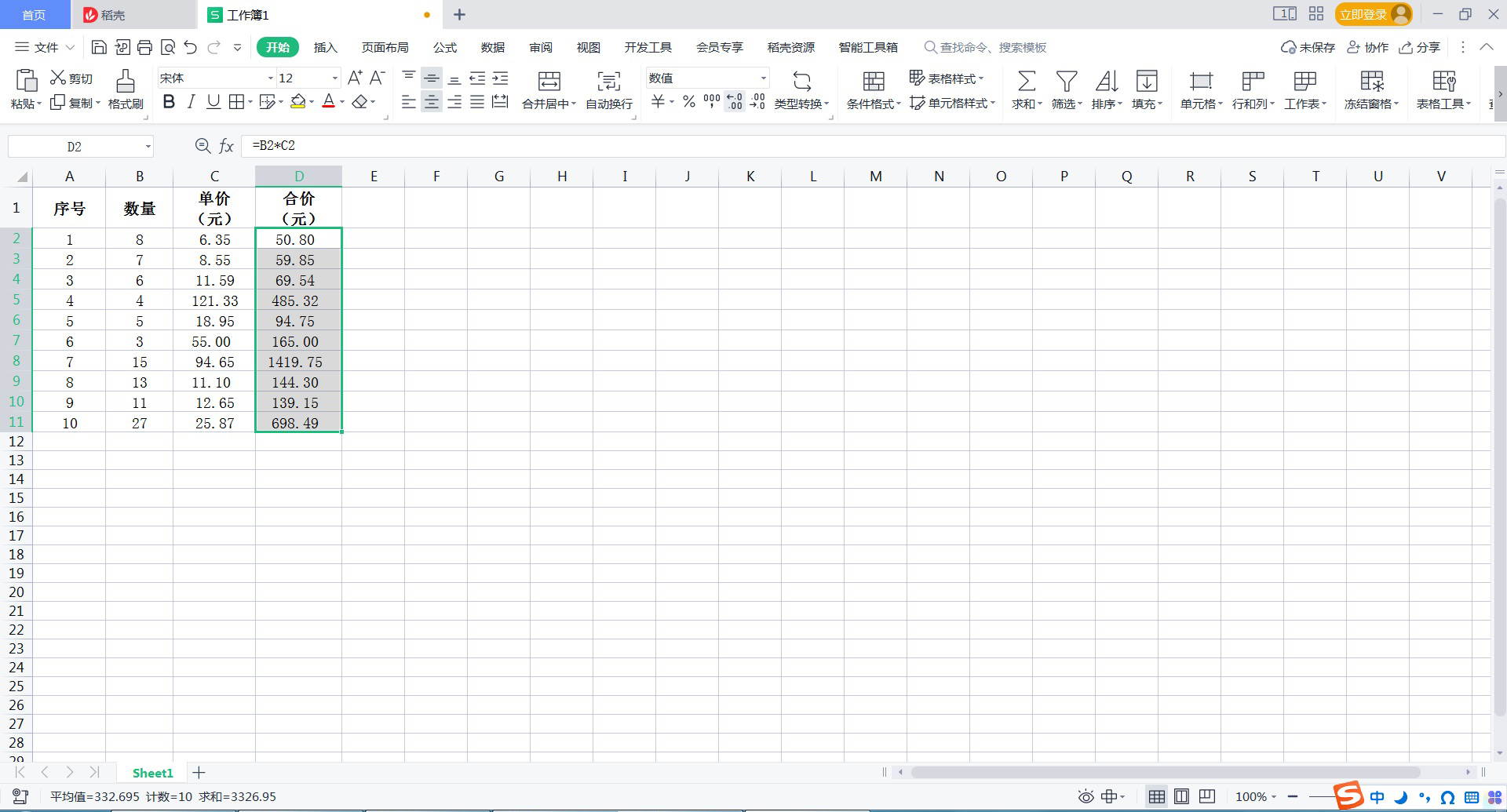Click the Conditional Formatting (条件格式) icon
The width and height of the screenshot is (1507, 812).
pos(873,82)
